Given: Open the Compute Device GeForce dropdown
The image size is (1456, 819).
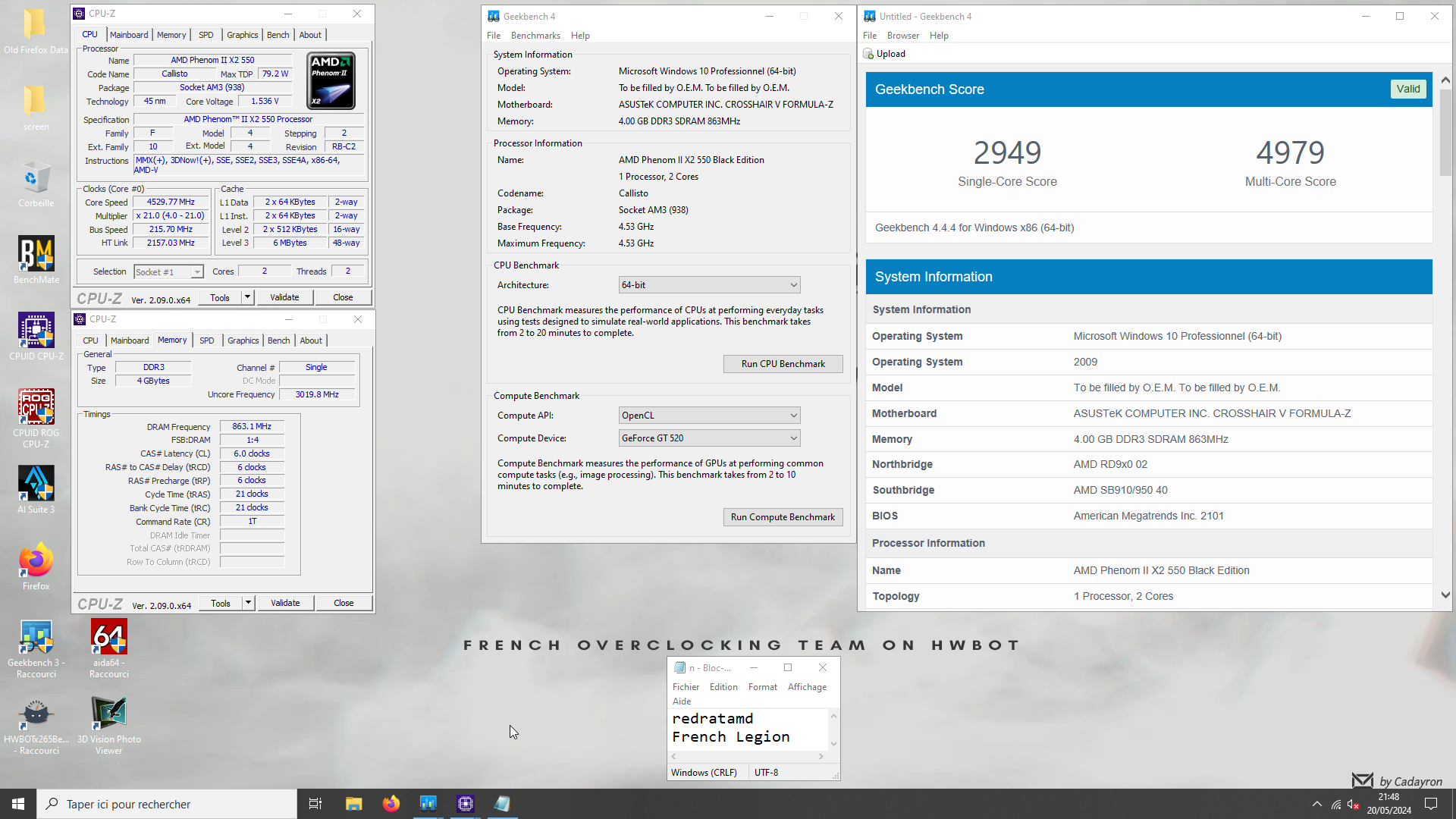Looking at the screenshot, I should click(709, 438).
